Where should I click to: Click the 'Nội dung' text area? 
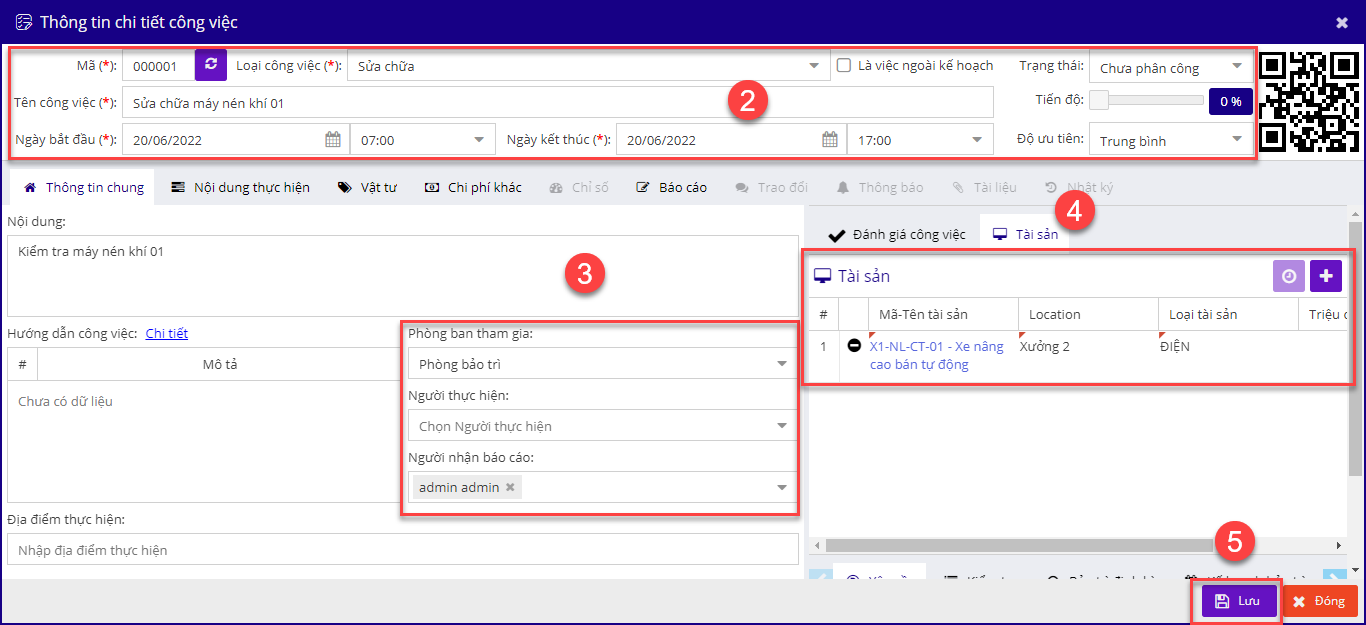403,276
